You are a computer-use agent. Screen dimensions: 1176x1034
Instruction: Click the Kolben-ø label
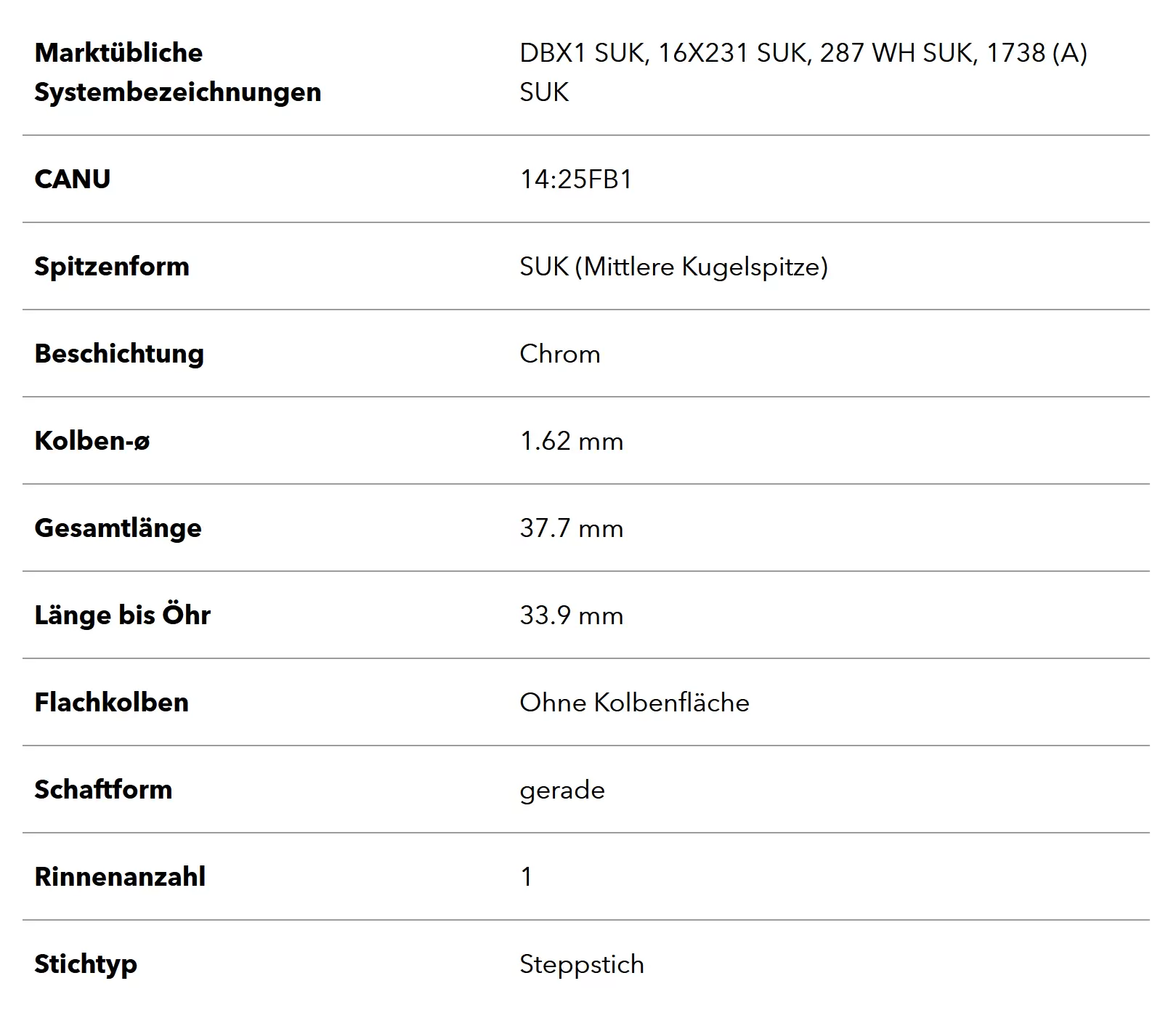click(92, 440)
